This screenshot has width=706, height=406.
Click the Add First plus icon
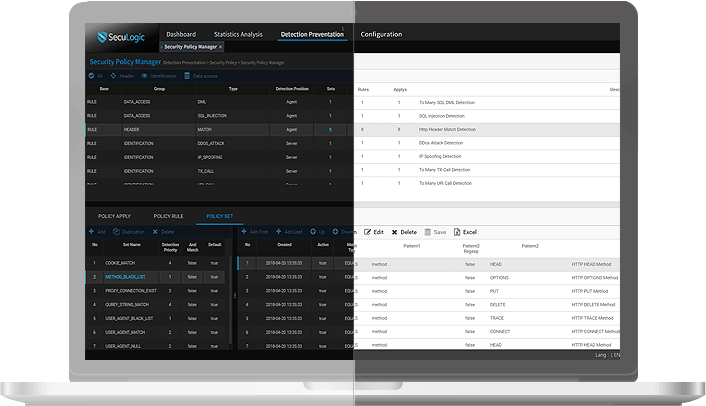click(242, 231)
